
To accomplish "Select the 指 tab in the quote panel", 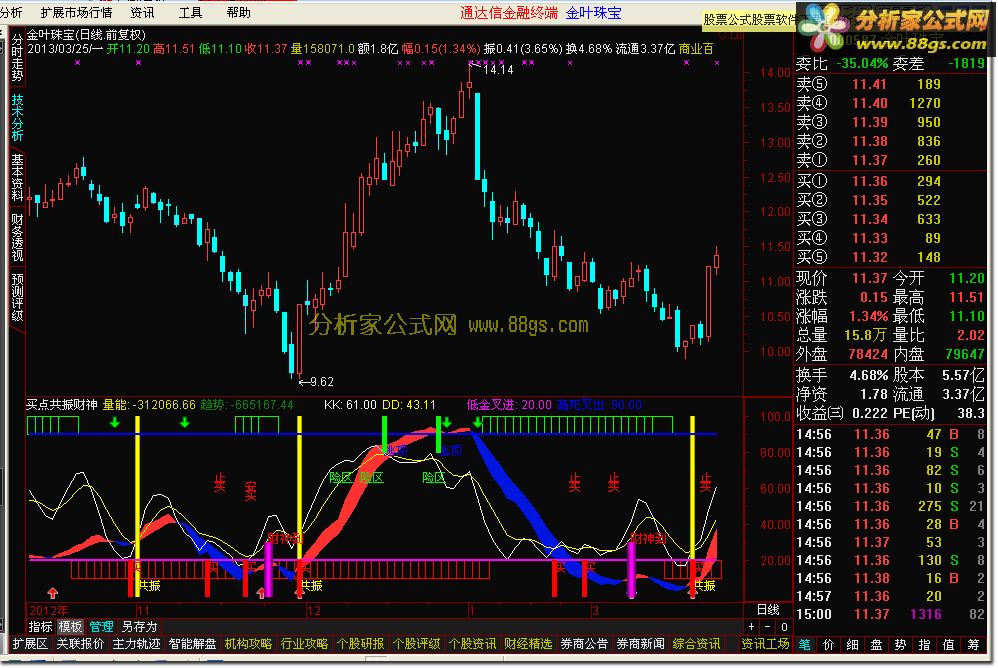I will [925, 644].
